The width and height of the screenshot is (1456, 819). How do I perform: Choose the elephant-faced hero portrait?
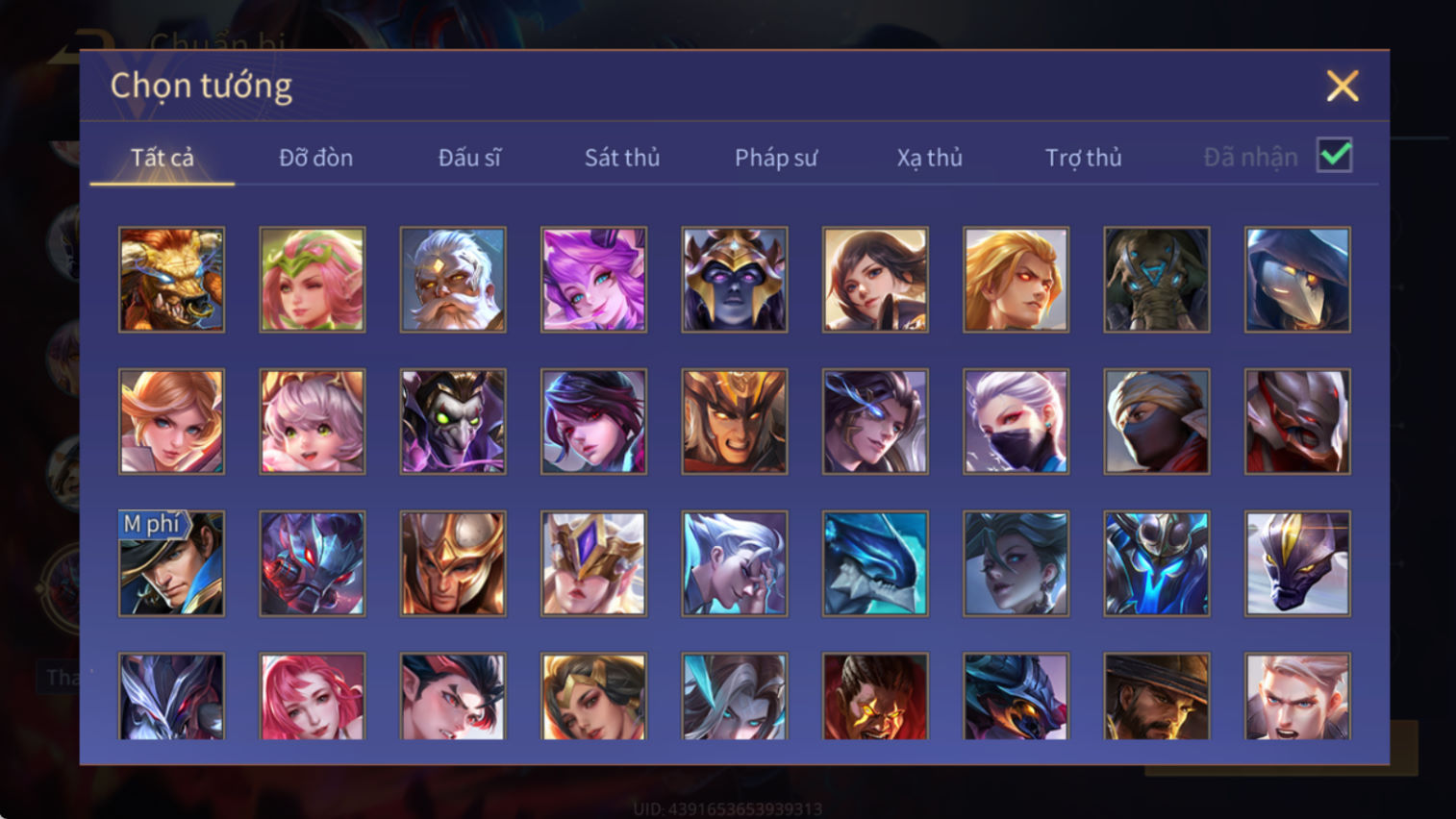point(1157,280)
